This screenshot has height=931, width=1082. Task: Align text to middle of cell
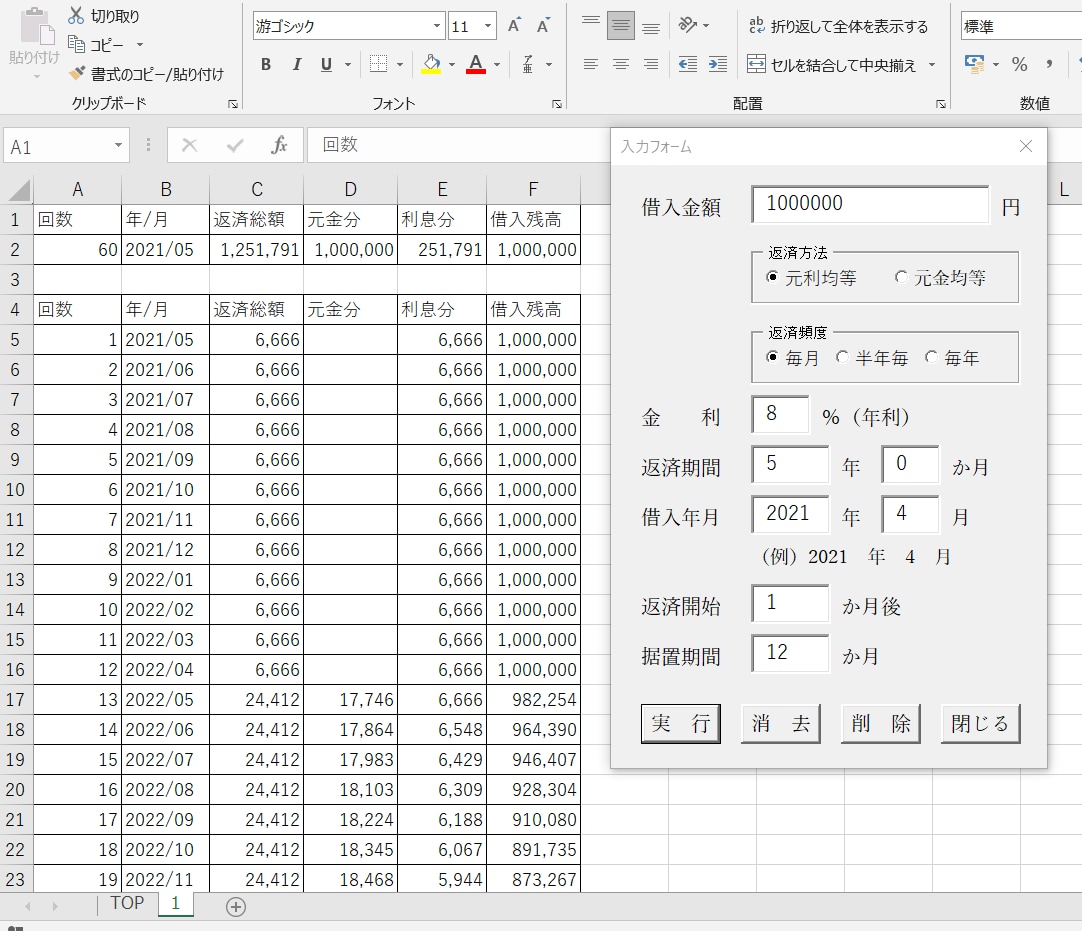click(621, 26)
